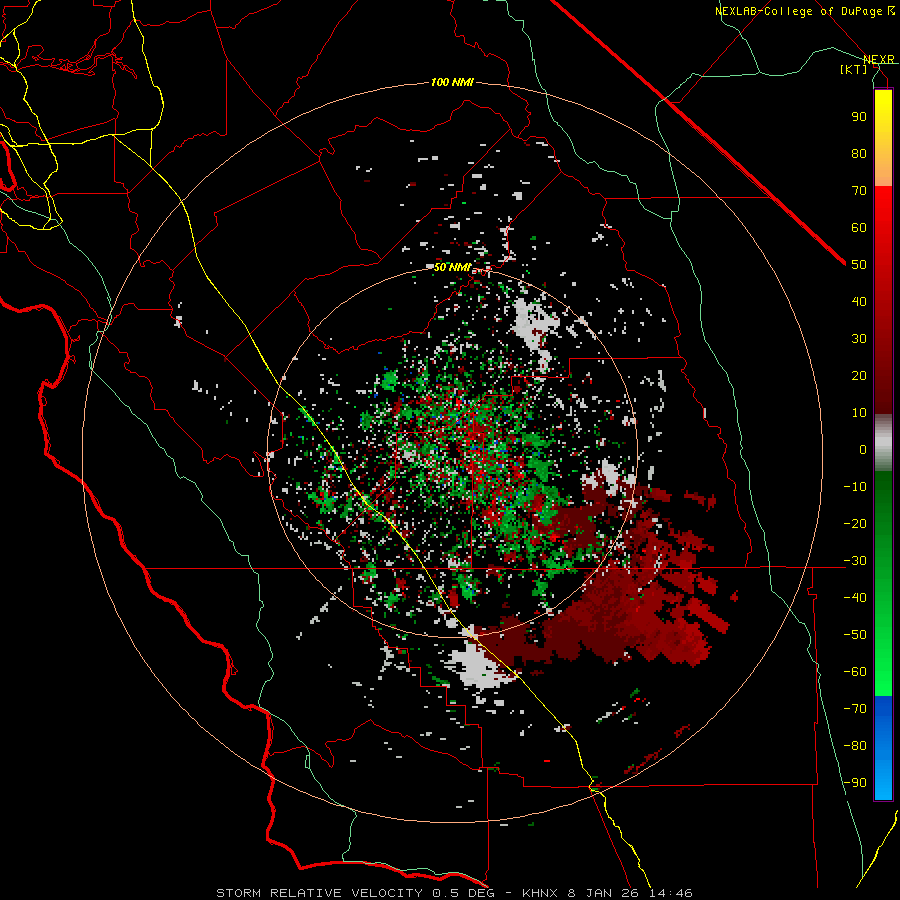Click the -70 value on velocity scale

[855, 709]
